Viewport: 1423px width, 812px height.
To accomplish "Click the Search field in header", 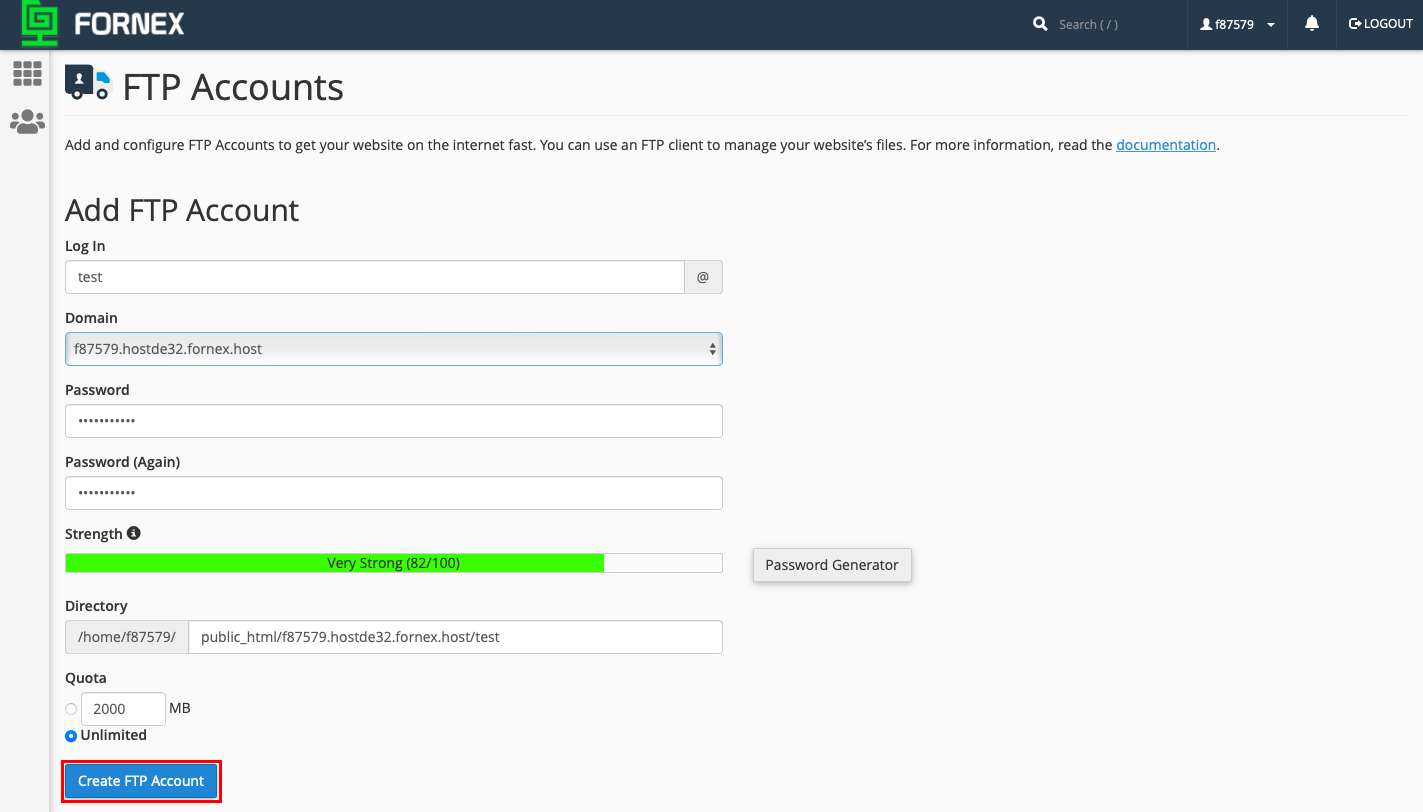I will 1110,24.
